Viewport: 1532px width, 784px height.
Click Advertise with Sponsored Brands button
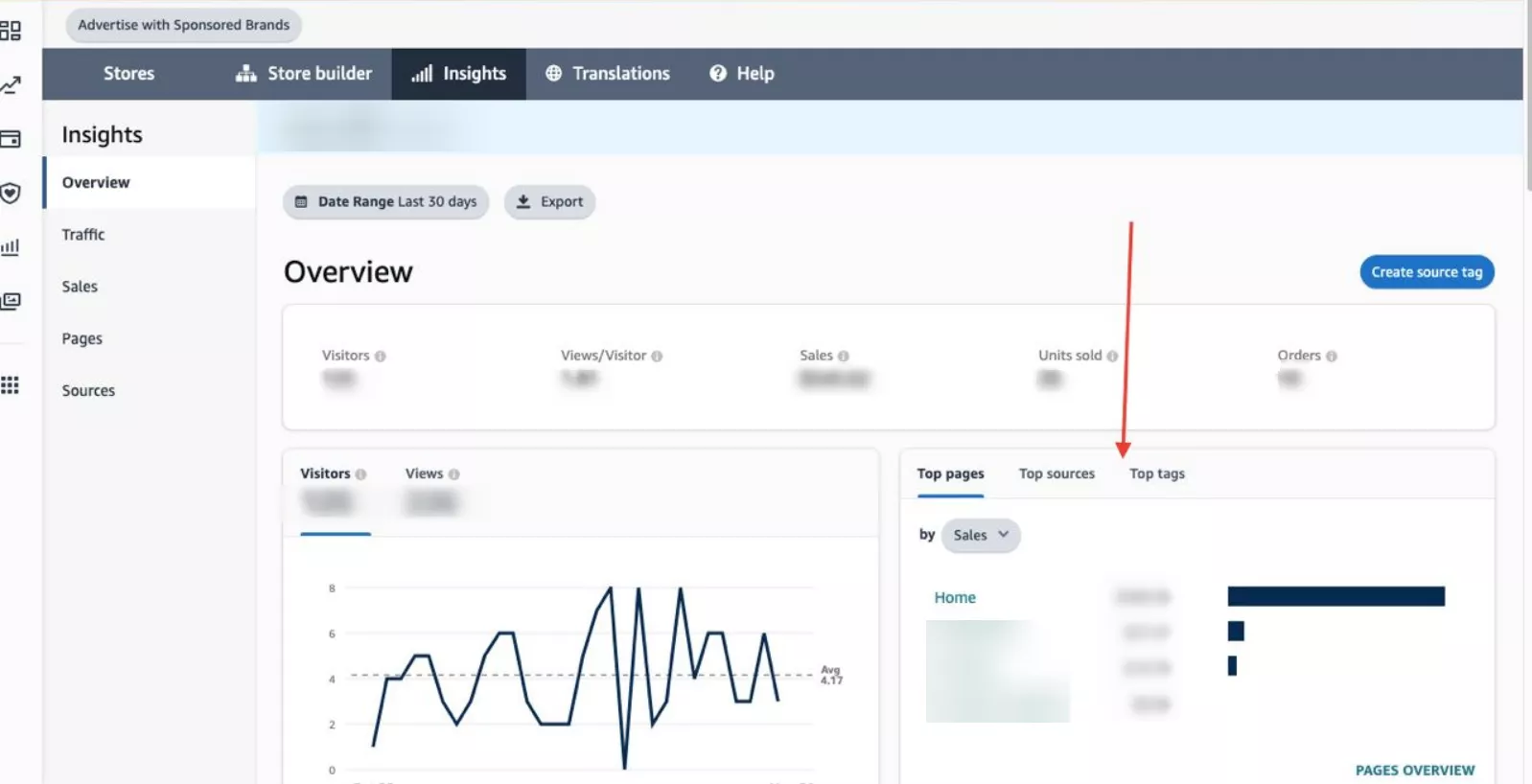tap(183, 25)
